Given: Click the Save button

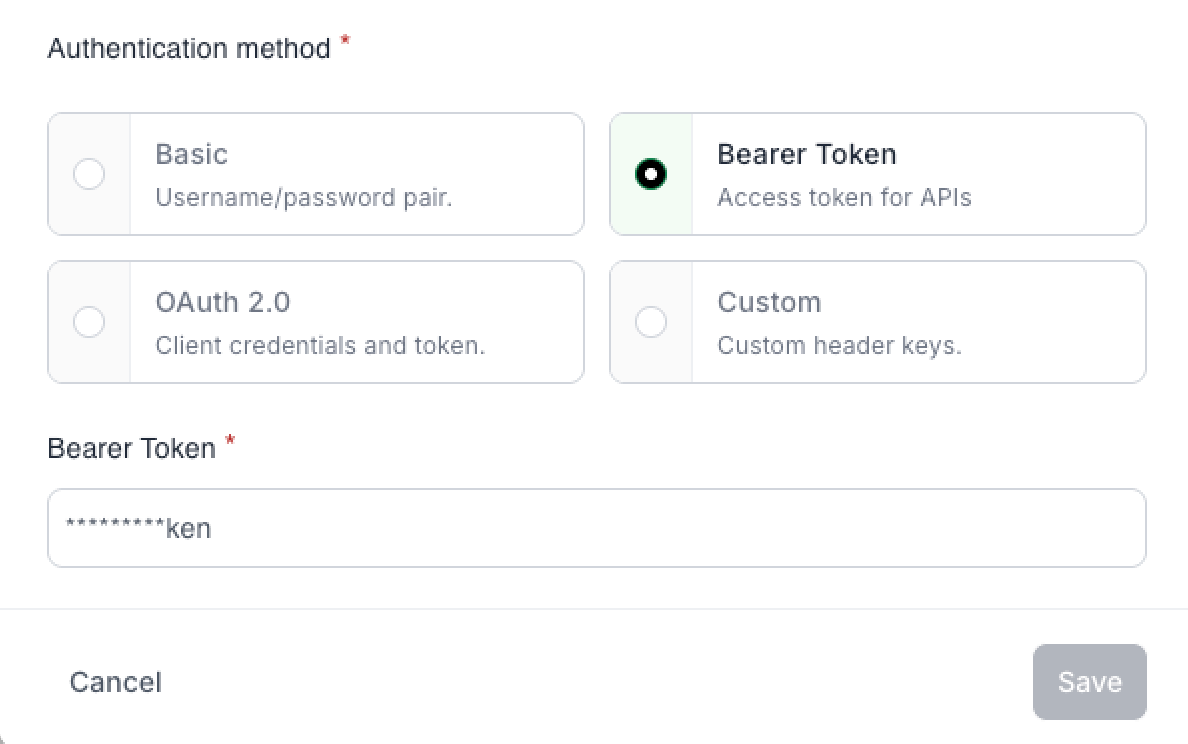Looking at the screenshot, I should [1089, 682].
